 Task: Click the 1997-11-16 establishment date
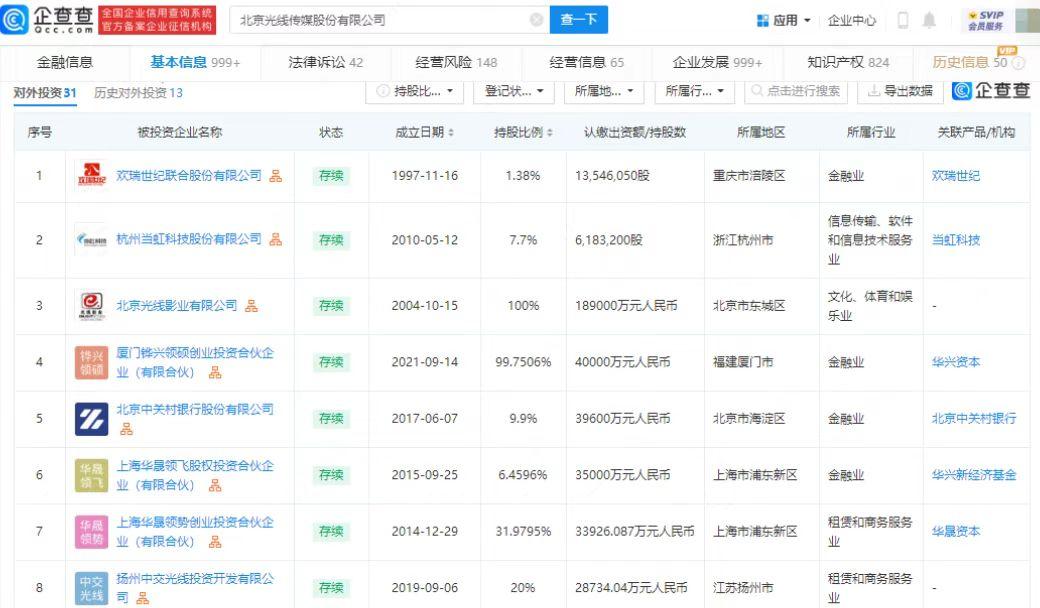tap(424, 176)
